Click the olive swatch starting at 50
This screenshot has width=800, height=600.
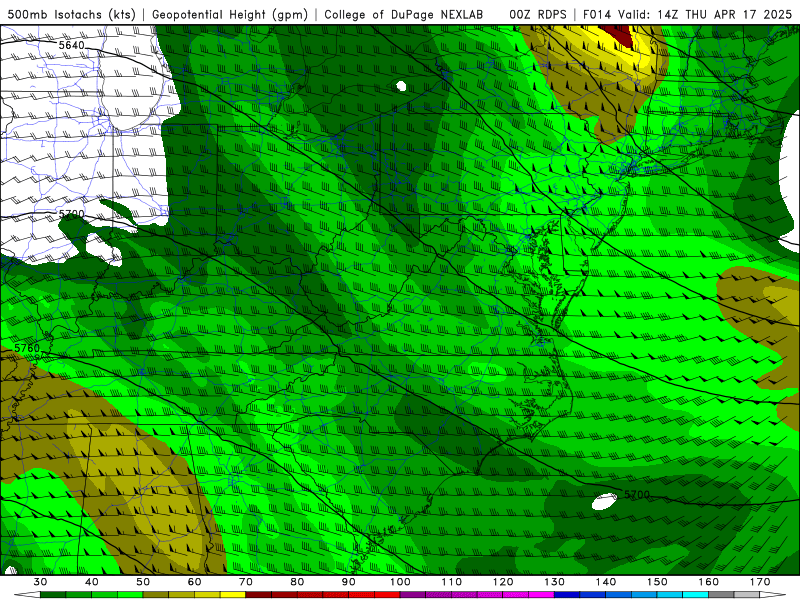(x=156, y=595)
